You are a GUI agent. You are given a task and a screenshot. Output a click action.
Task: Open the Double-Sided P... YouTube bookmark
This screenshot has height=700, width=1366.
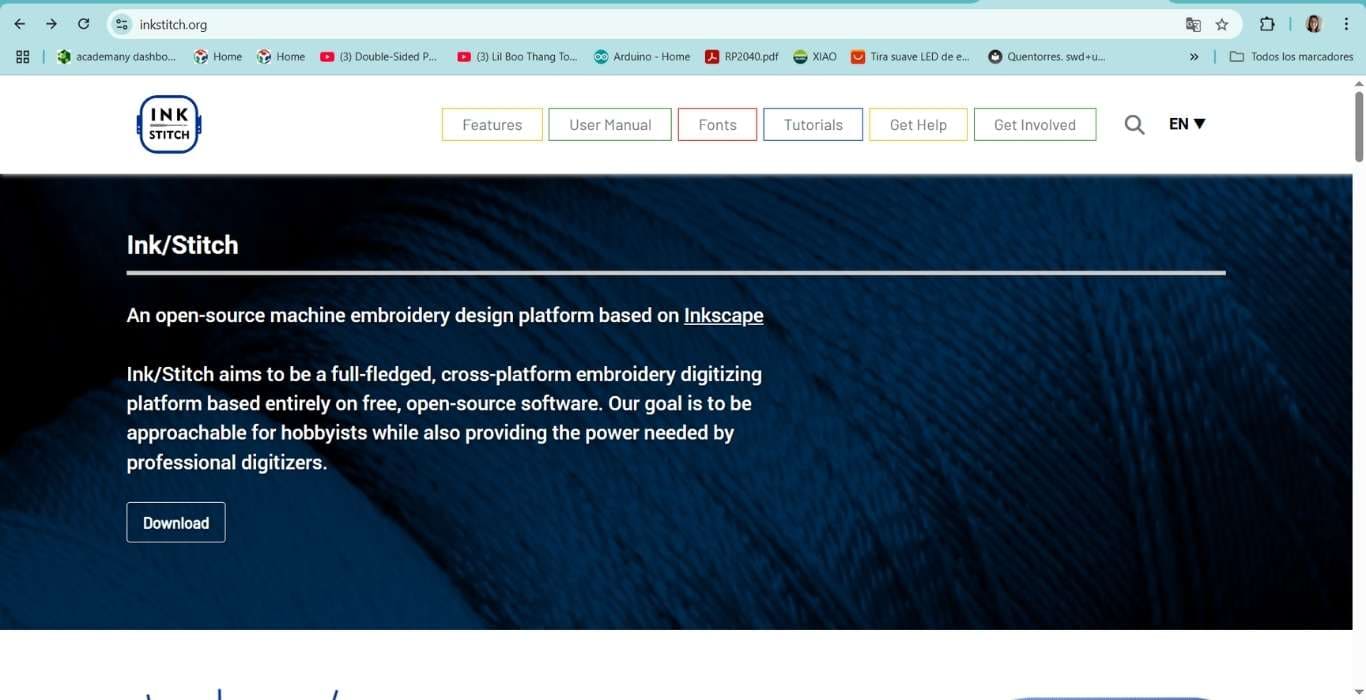(379, 57)
